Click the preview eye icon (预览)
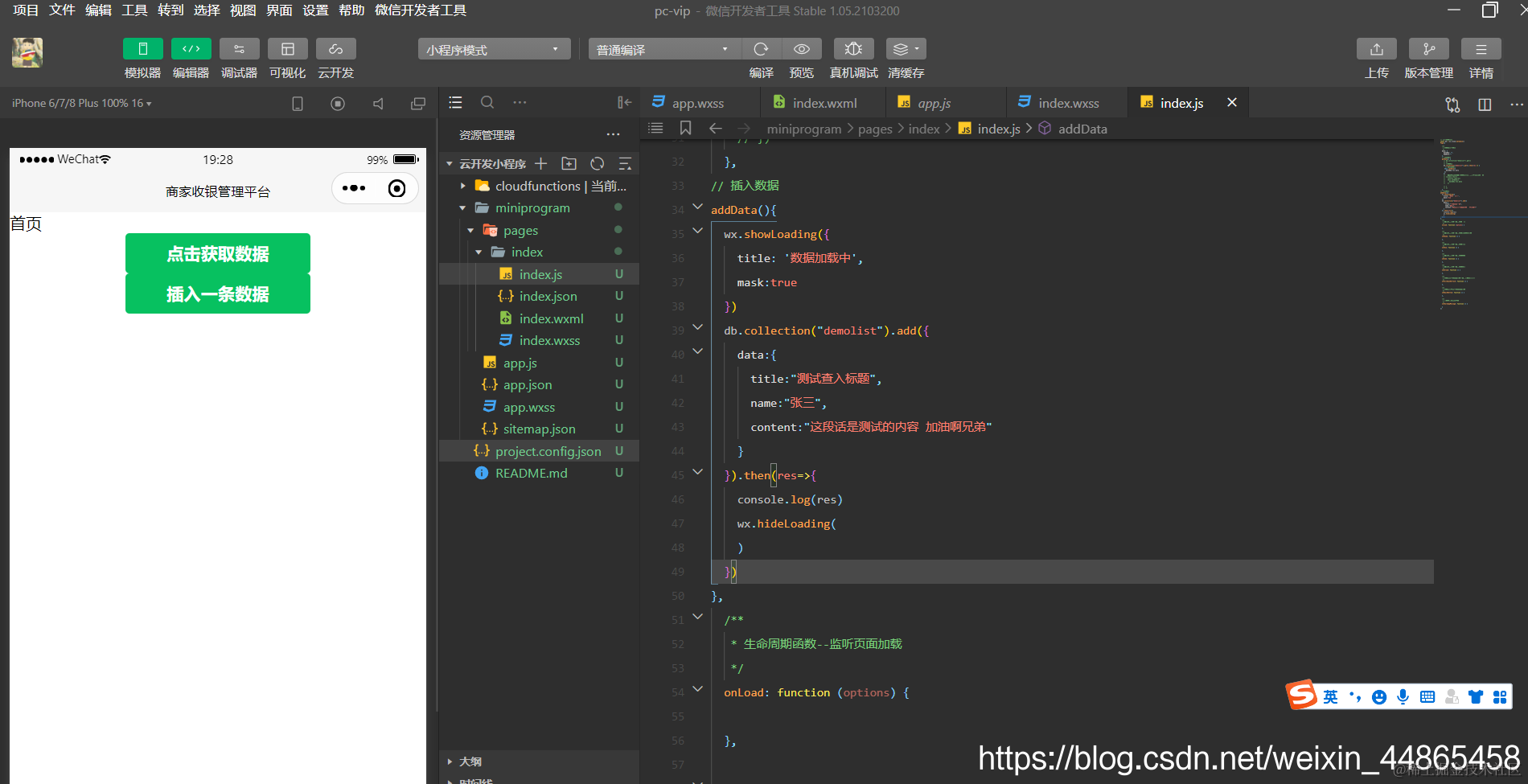 801,49
